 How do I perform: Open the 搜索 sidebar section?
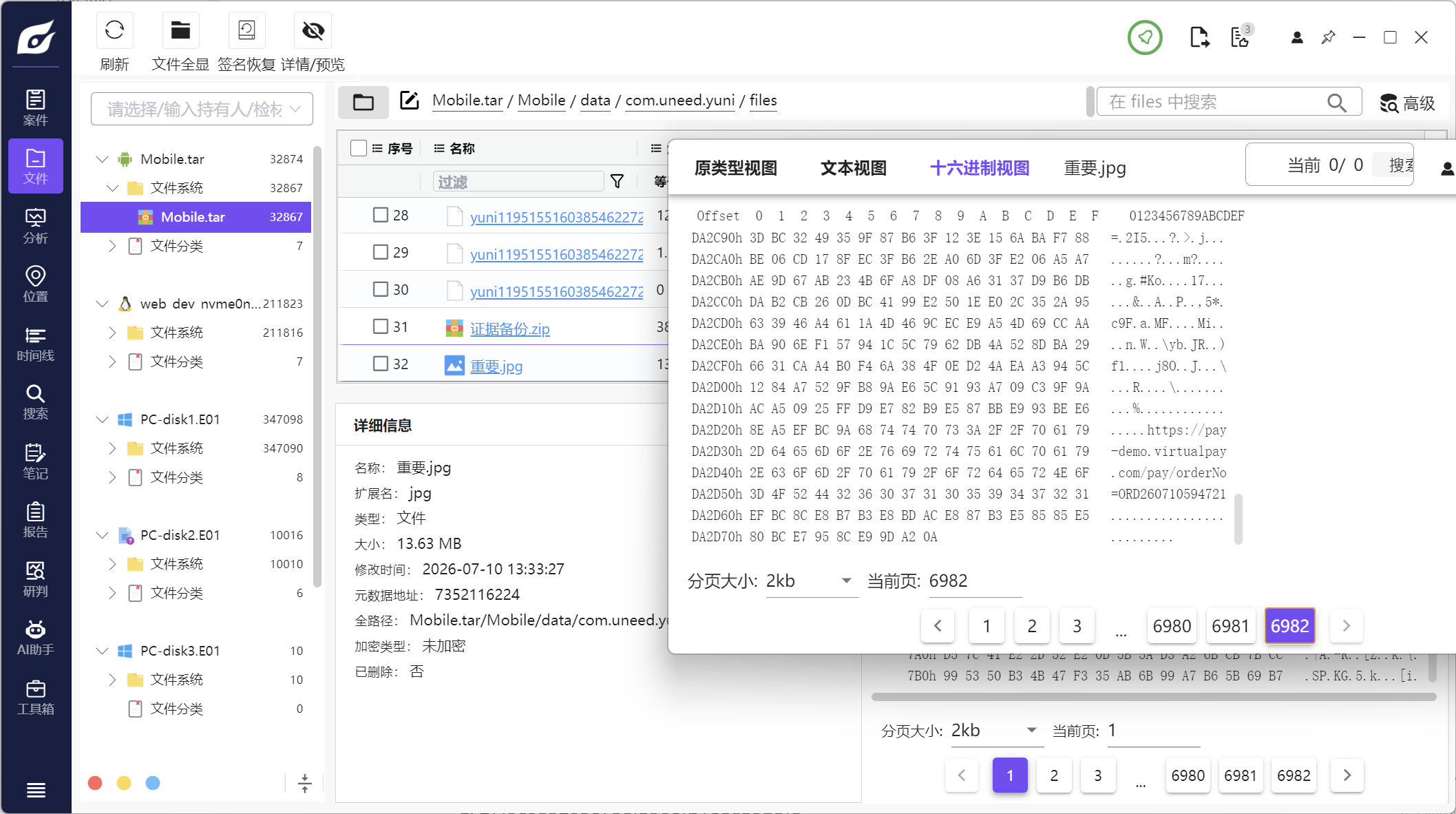(x=36, y=402)
